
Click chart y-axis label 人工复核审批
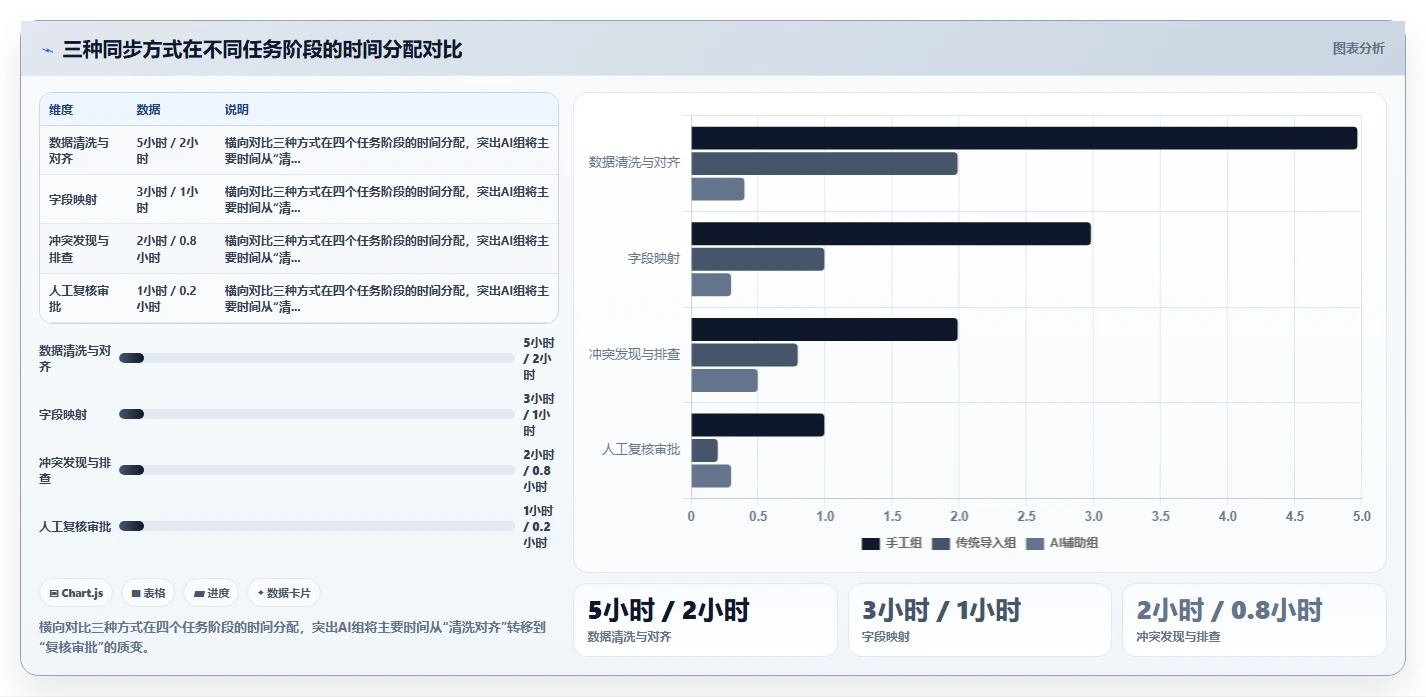[641, 450]
